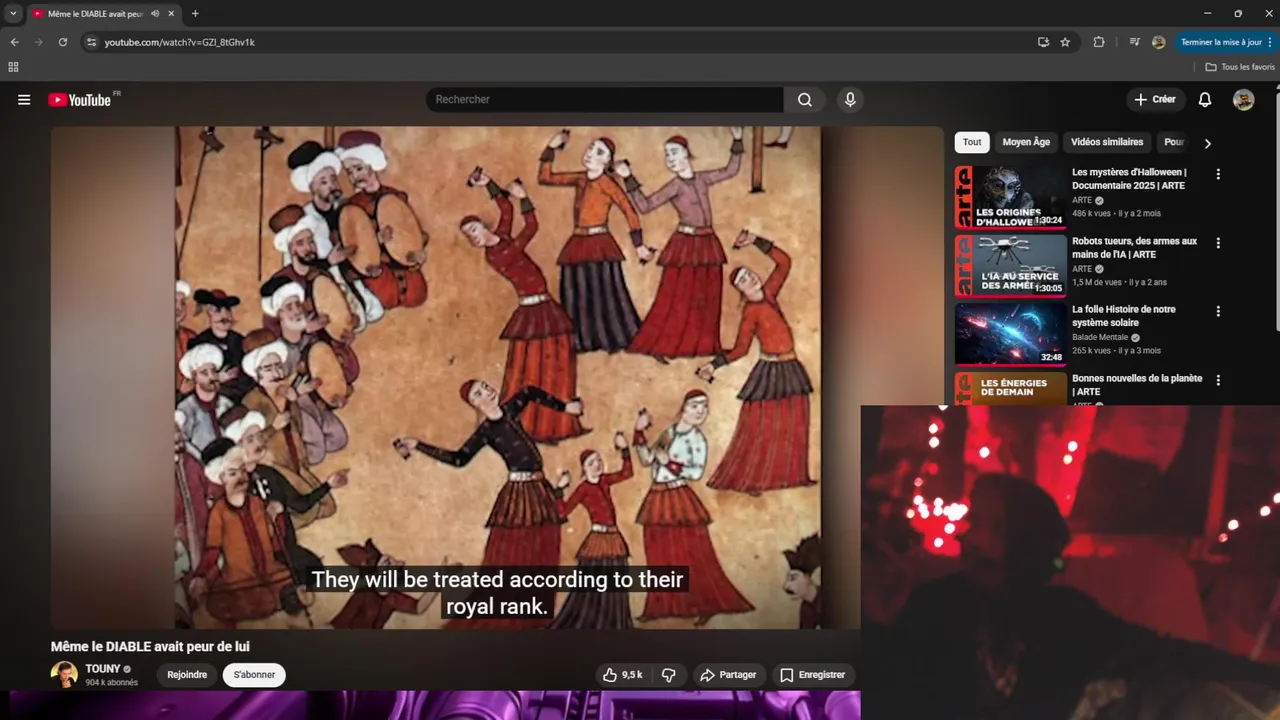Open La folle Histoire de notre système solaire title
The height and width of the screenshot is (720, 1280).
tap(1124, 316)
